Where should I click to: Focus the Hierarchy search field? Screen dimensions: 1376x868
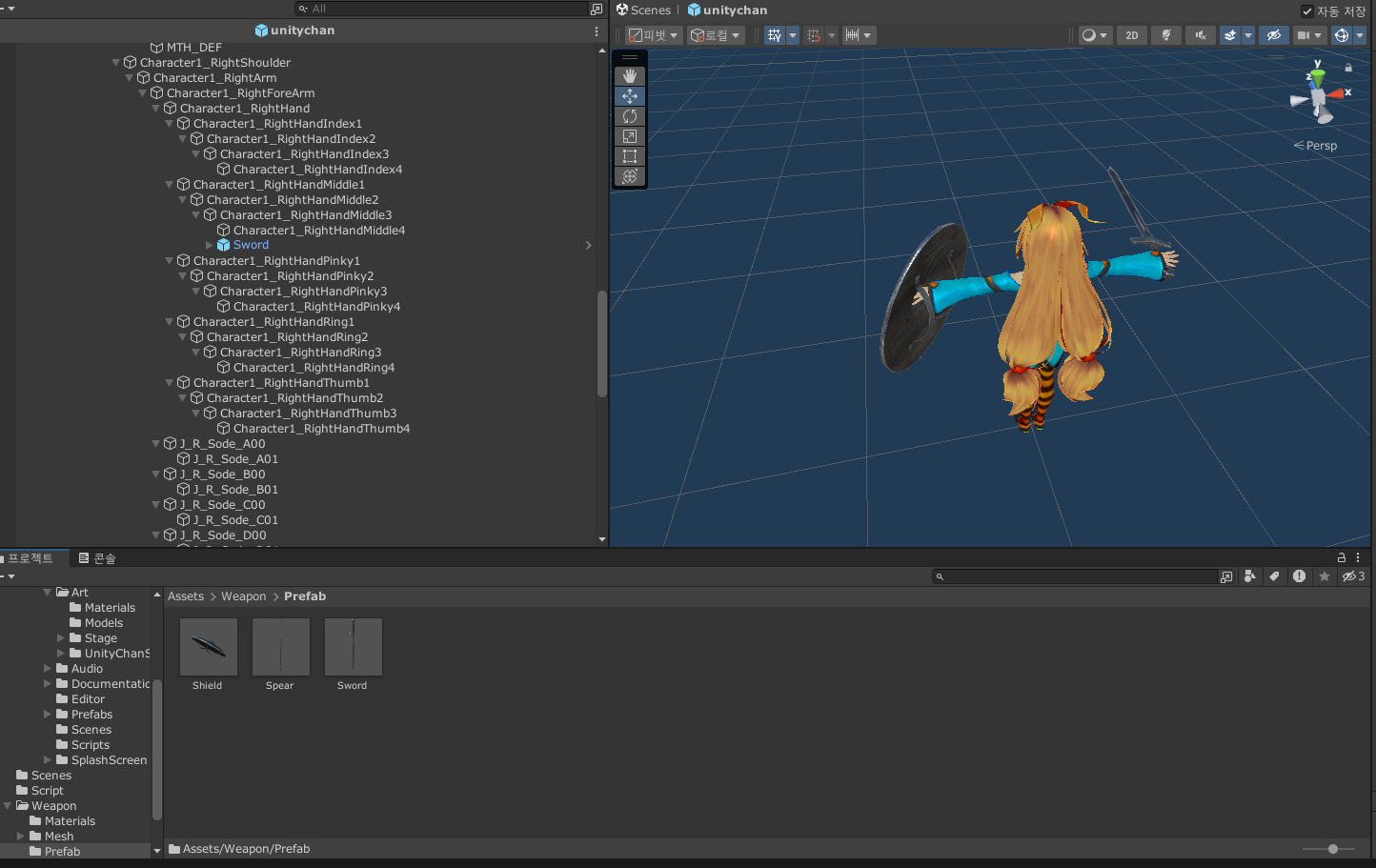point(443,9)
